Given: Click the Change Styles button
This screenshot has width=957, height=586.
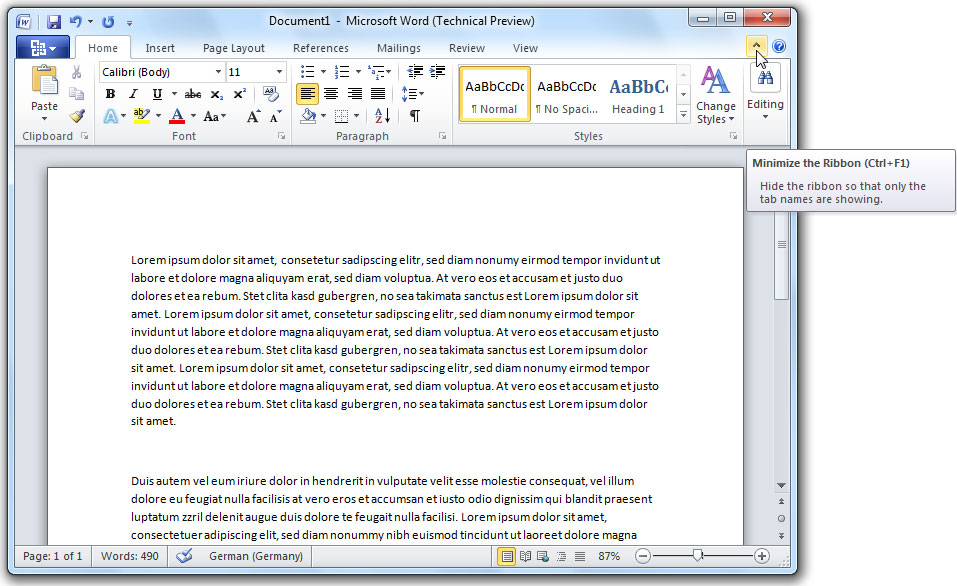Looking at the screenshot, I should click(x=715, y=96).
